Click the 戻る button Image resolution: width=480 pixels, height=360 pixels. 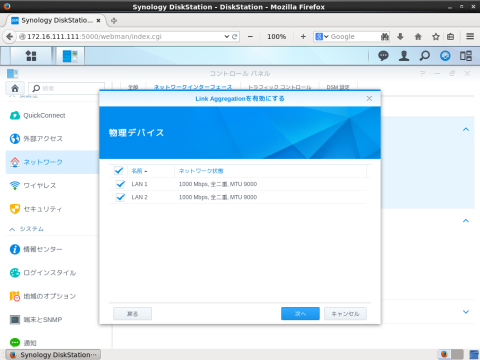click(x=132, y=314)
